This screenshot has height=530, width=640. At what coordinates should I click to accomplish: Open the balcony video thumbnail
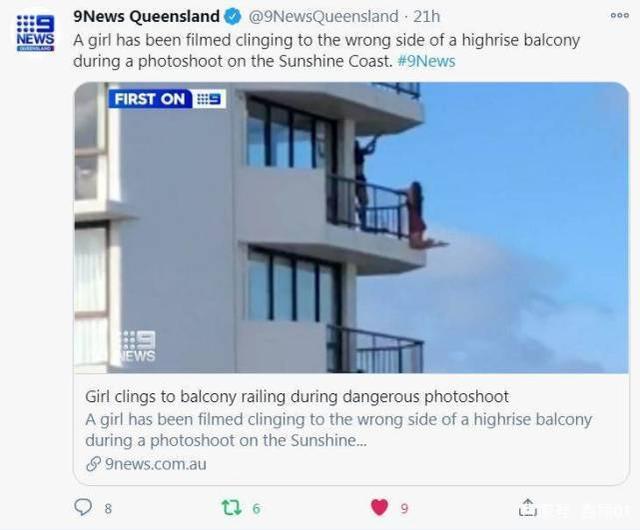351,227
